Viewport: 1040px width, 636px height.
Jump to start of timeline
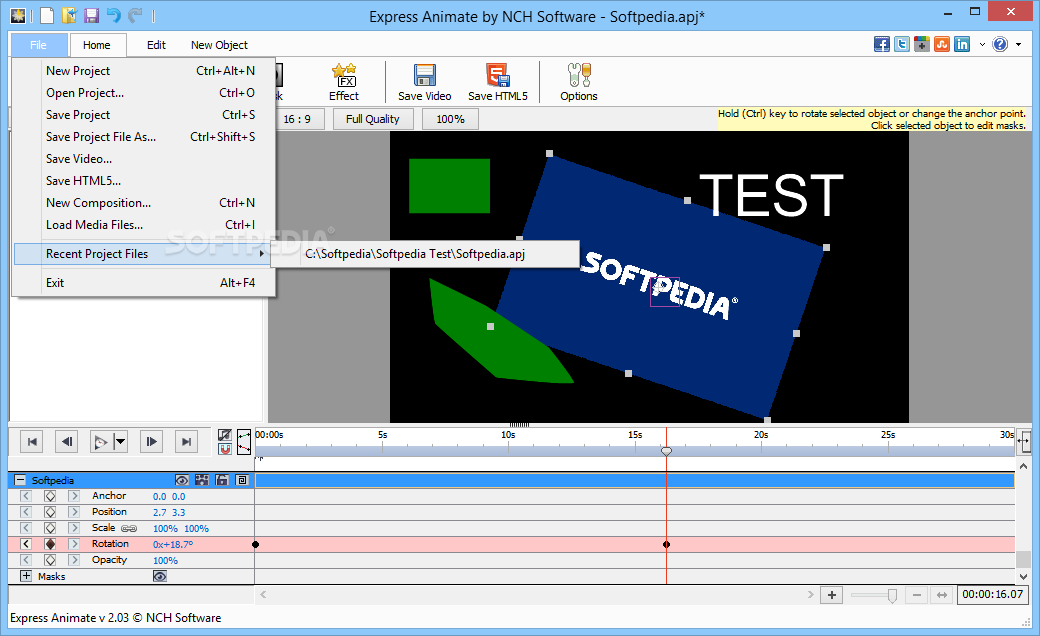point(32,442)
